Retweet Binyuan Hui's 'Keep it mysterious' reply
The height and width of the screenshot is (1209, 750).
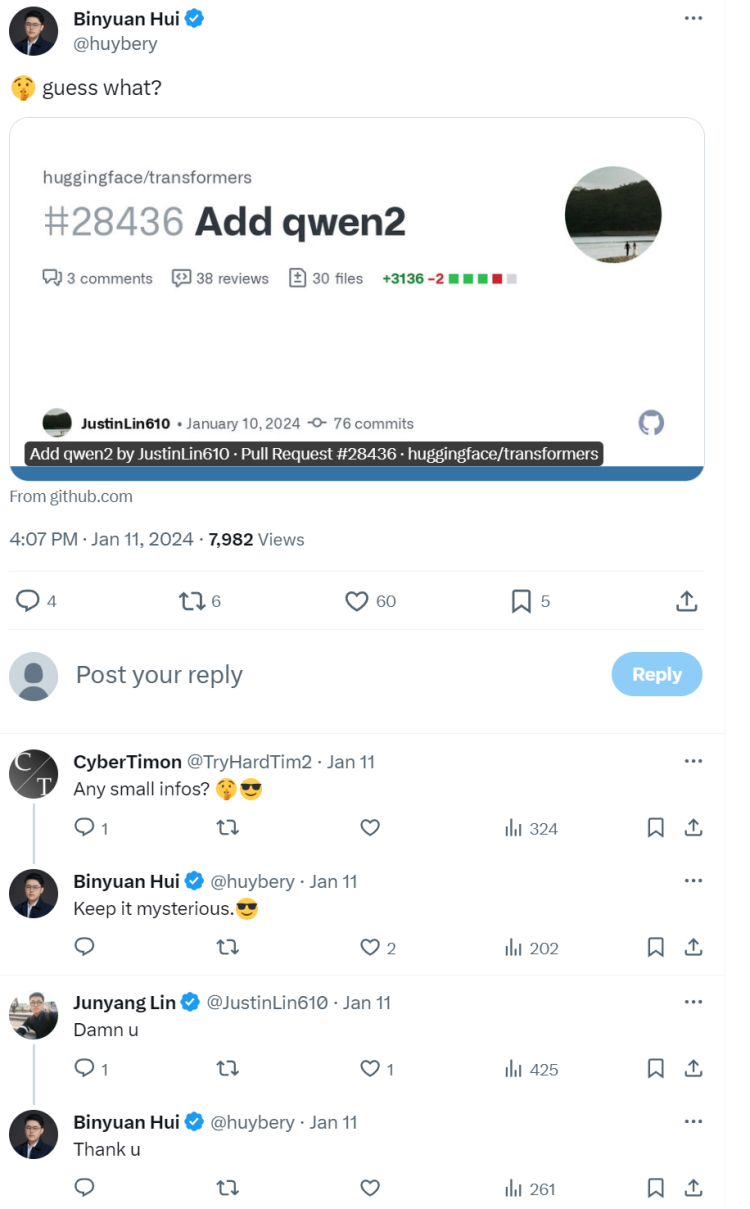click(228, 948)
